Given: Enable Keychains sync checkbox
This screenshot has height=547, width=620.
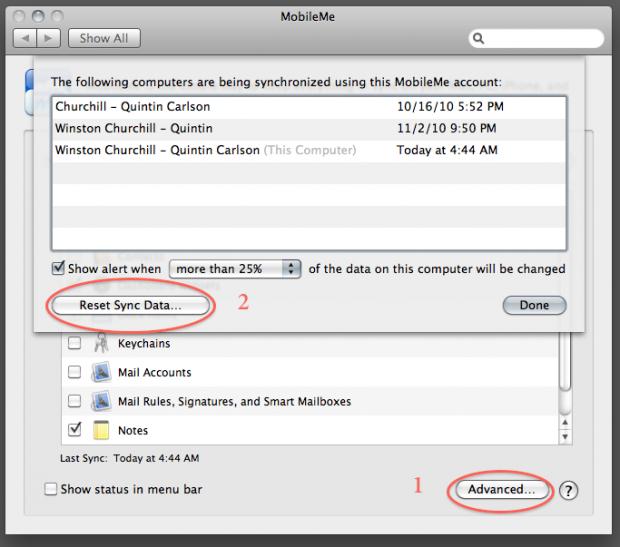Looking at the screenshot, I should click(x=74, y=344).
